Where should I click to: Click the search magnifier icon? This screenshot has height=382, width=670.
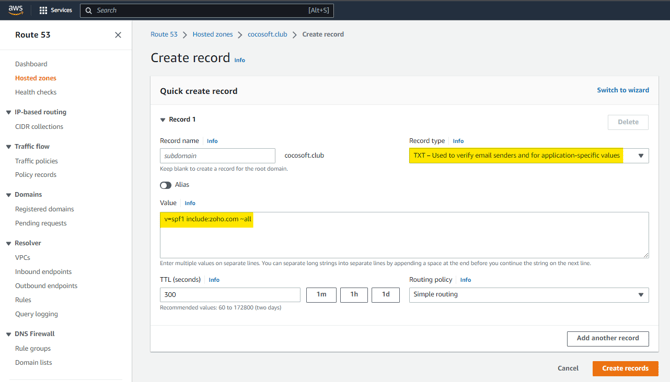point(88,10)
